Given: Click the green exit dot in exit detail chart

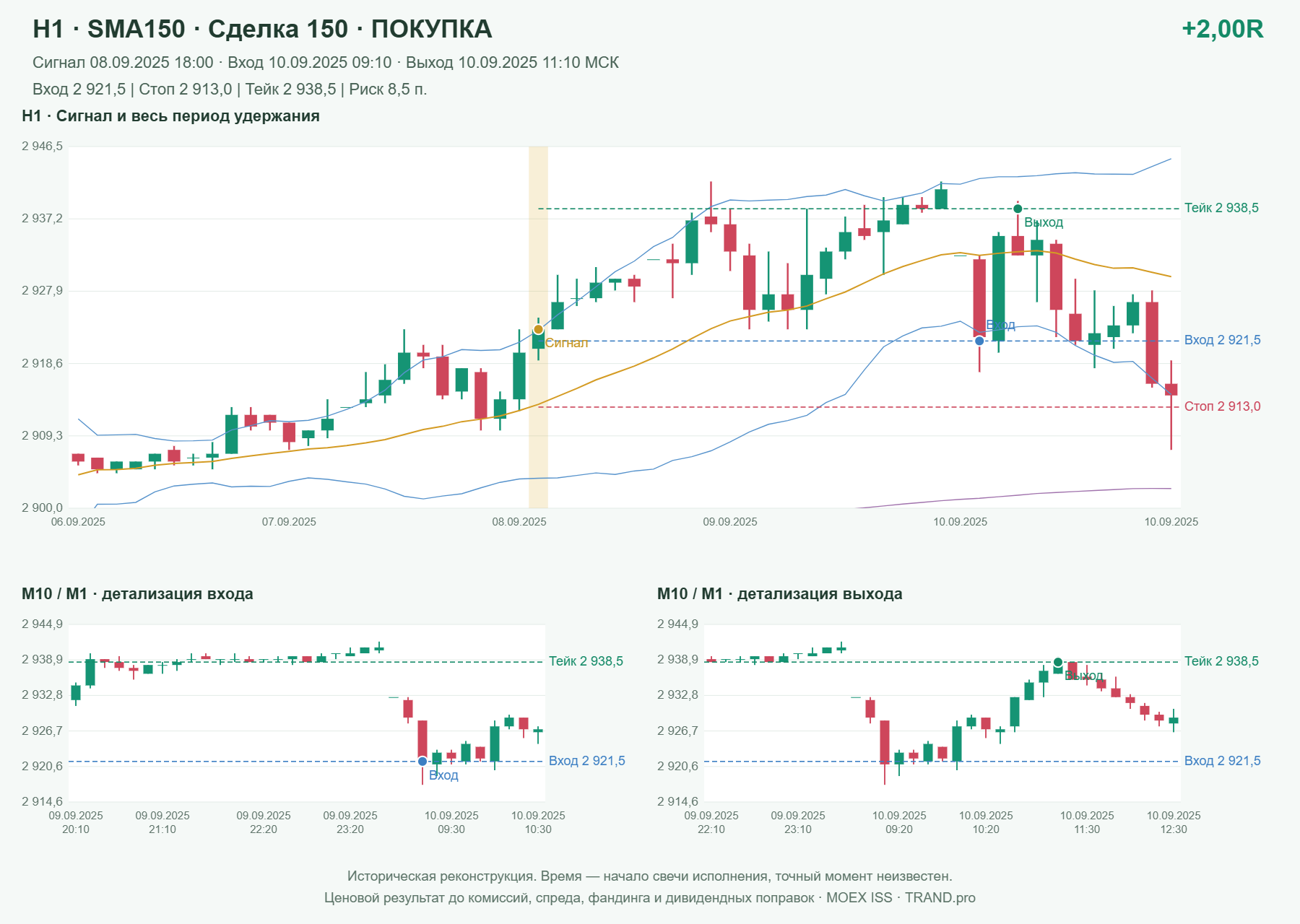Looking at the screenshot, I should click(x=1058, y=662).
